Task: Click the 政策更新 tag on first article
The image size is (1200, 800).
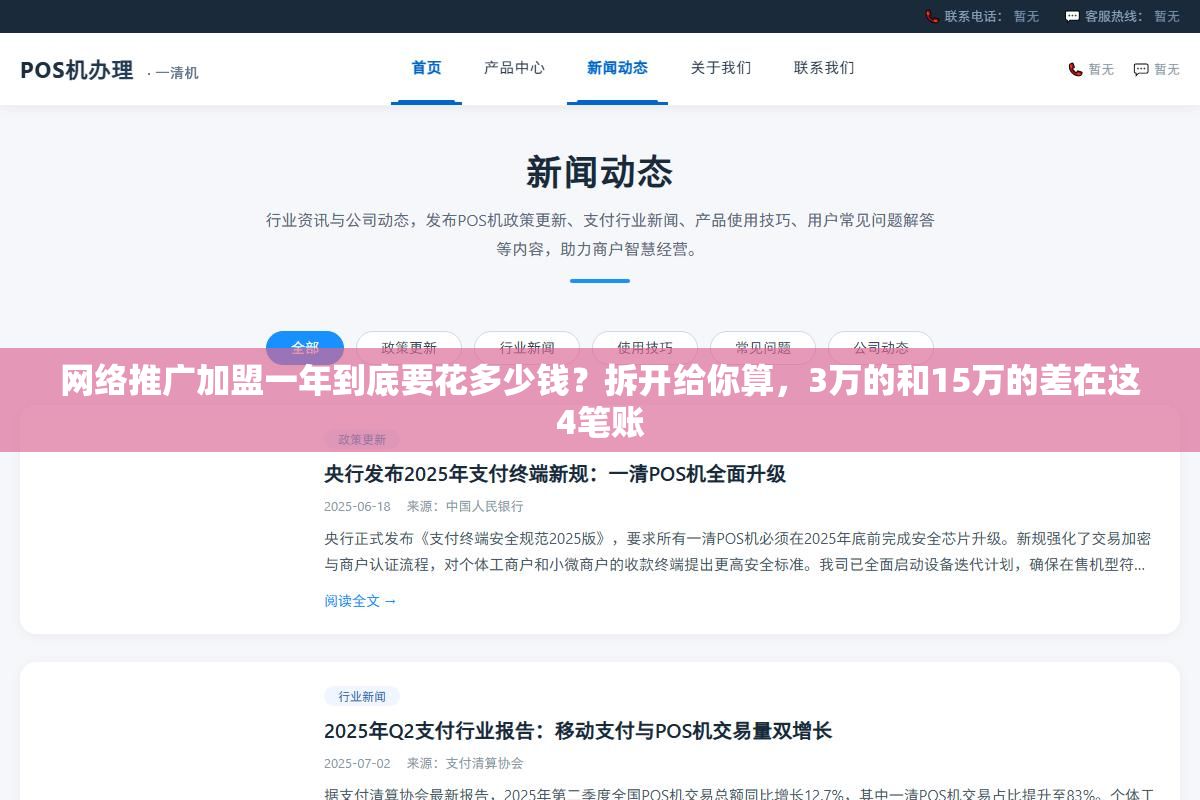Action: 362,439
